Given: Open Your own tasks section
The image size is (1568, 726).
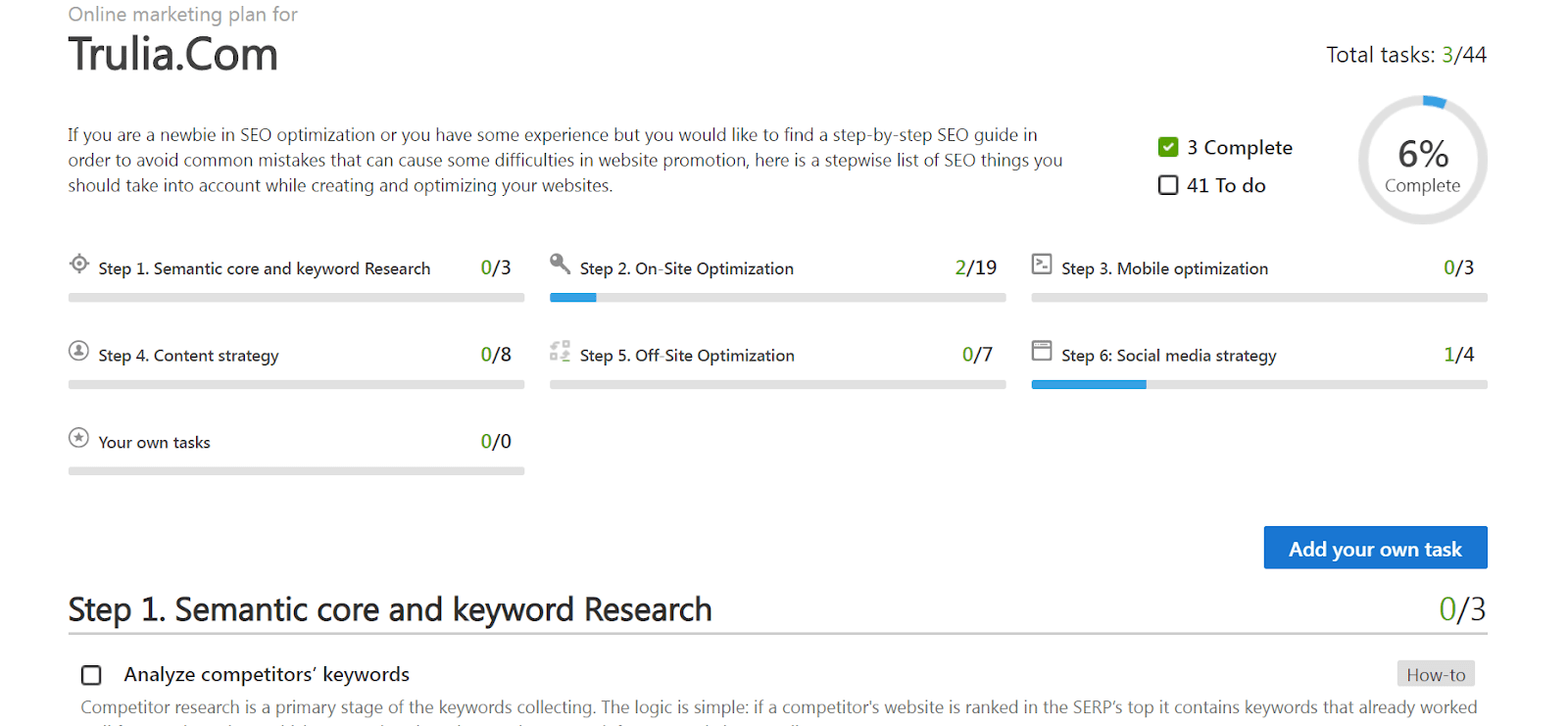Looking at the screenshot, I should (x=154, y=443).
